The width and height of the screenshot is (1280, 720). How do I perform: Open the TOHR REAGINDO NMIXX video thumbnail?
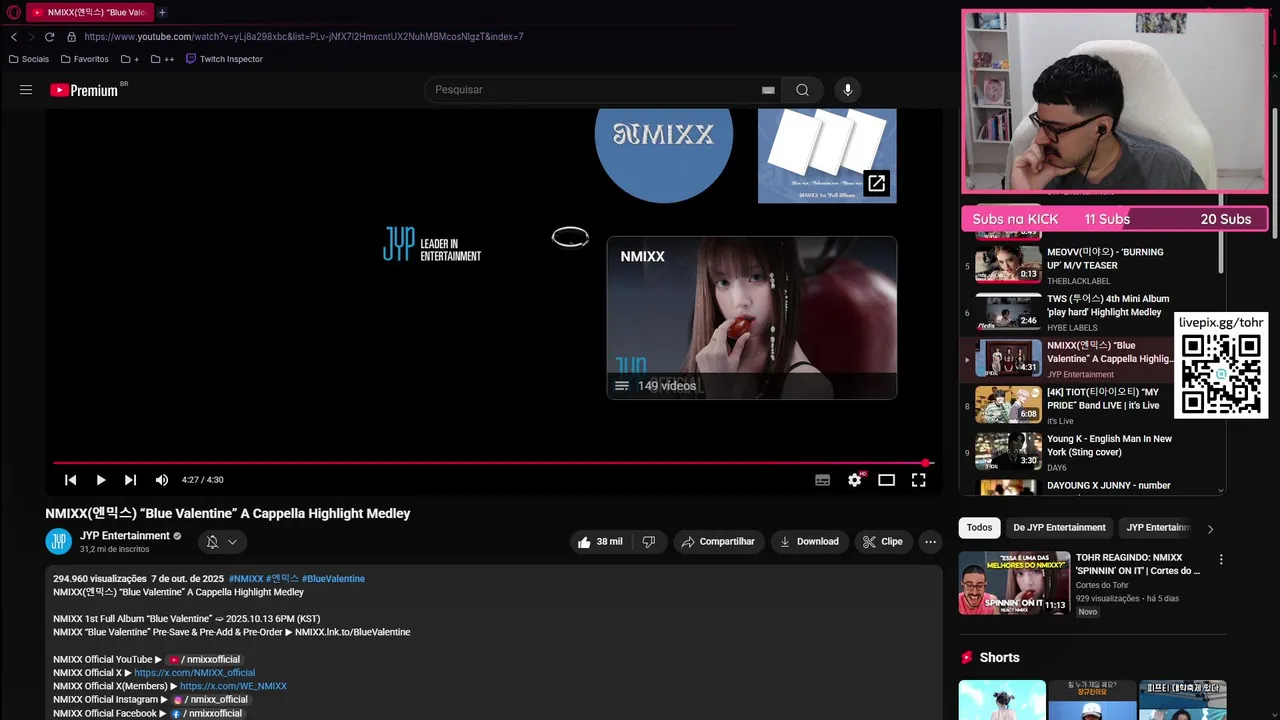(x=1014, y=583)
